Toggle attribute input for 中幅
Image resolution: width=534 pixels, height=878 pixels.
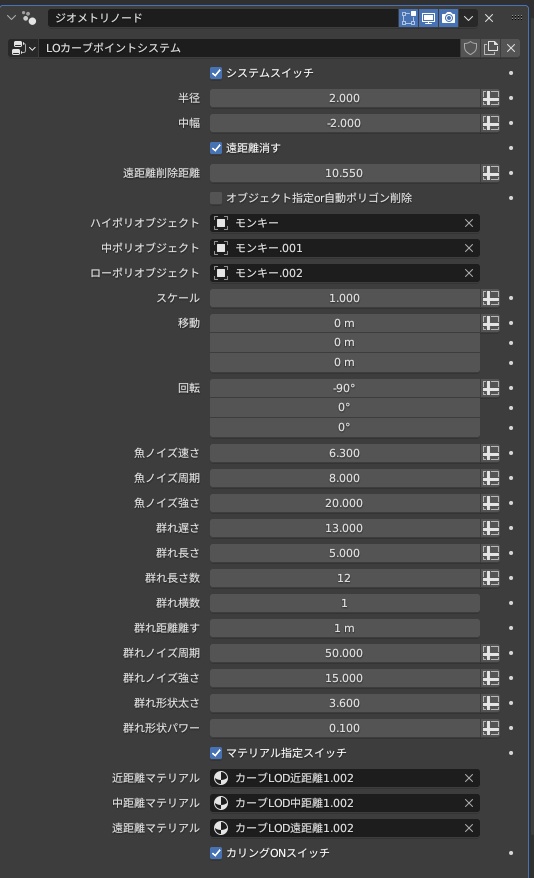click(491, 123)
